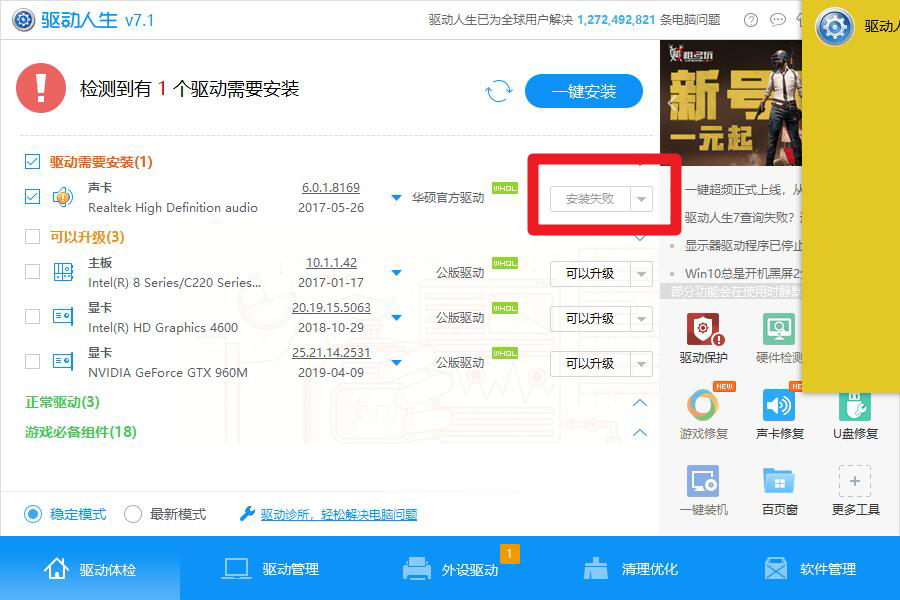Image resolution: width=900 pixels, height=600 pixels.
Task: Open 游戏修复 tool icon
Action: 703,405
